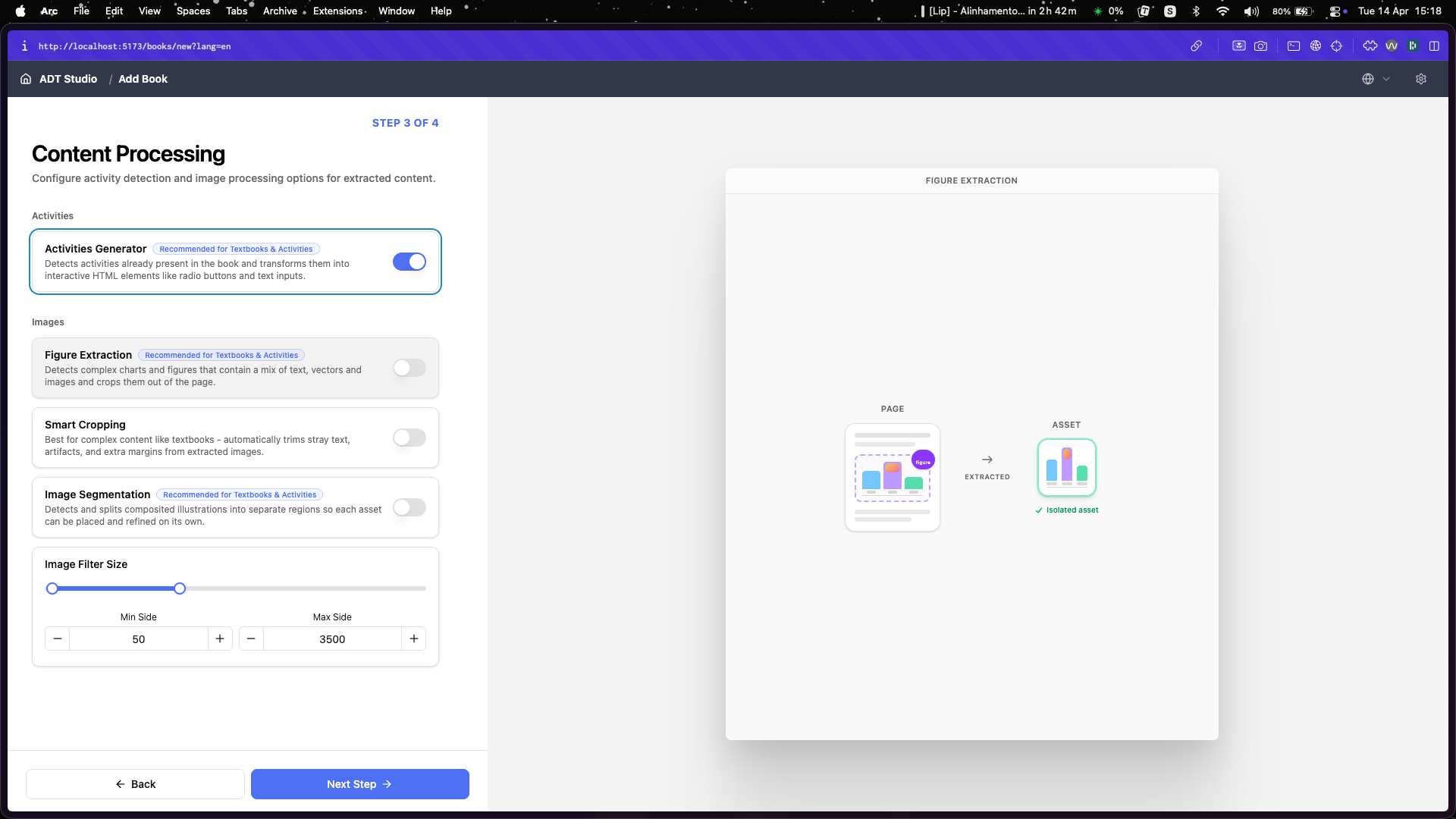
Task: Click the maximum slider handle of Image Filter Size
Action: [180, 588]
